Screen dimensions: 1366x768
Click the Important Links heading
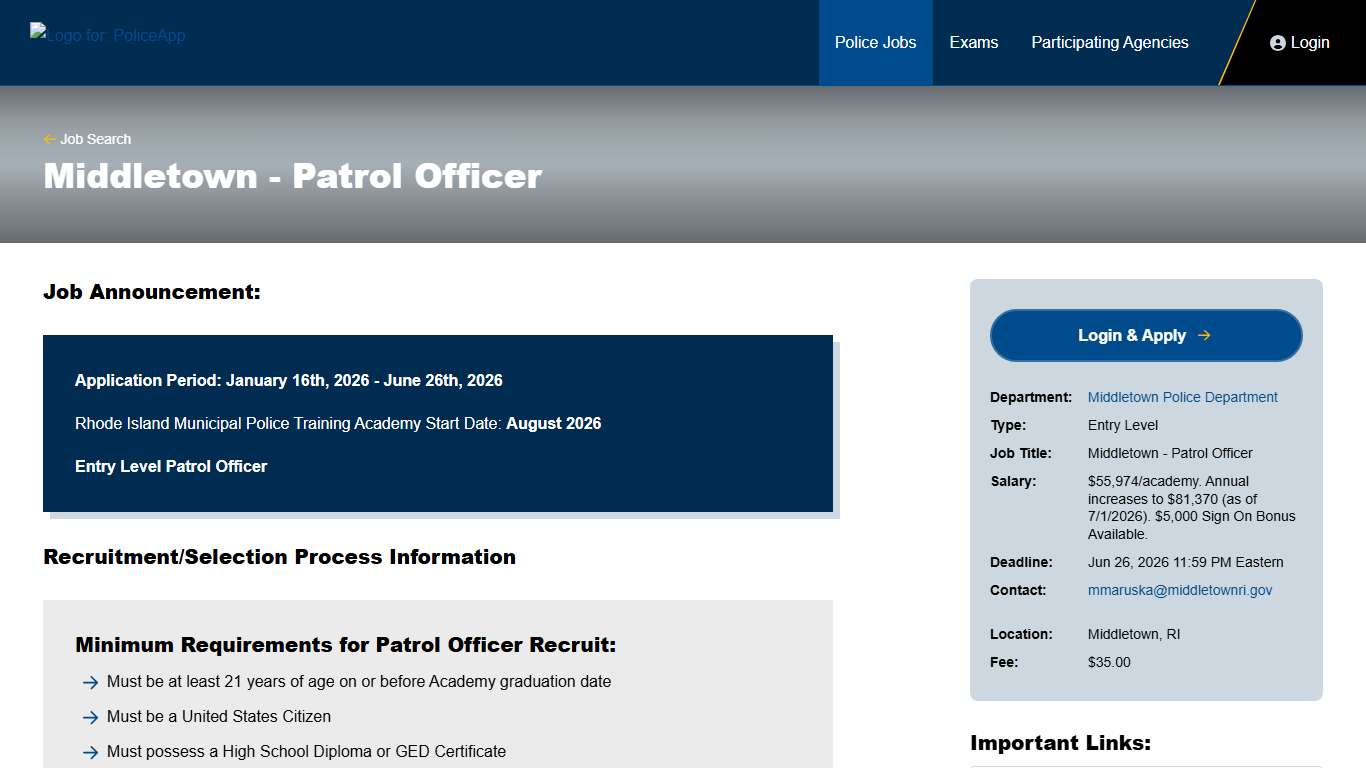click(1060, 742)
